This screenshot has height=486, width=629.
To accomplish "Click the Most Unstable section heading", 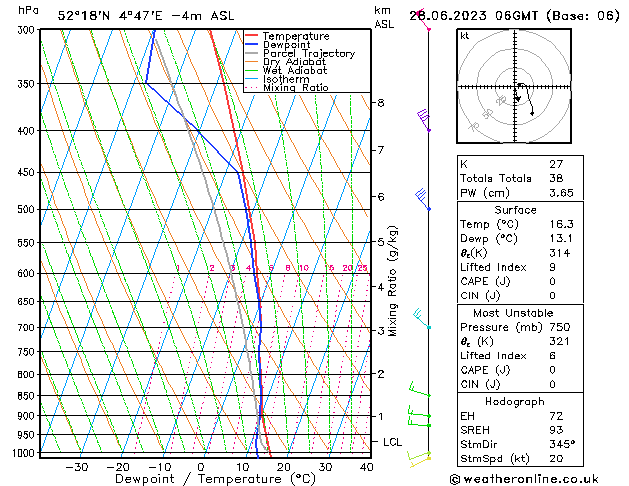I will 515,312.
